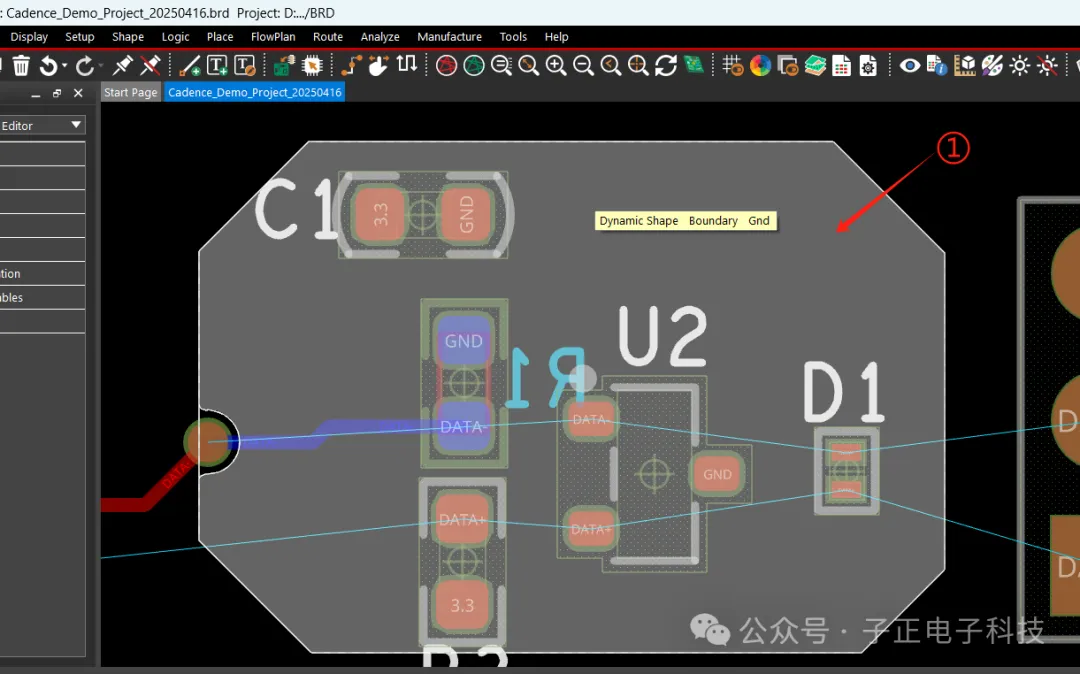The width and height of the screenshot is (1080, 674).
Task: Click the Dehighlight crossed sun icon
Action: (1047, 65)
